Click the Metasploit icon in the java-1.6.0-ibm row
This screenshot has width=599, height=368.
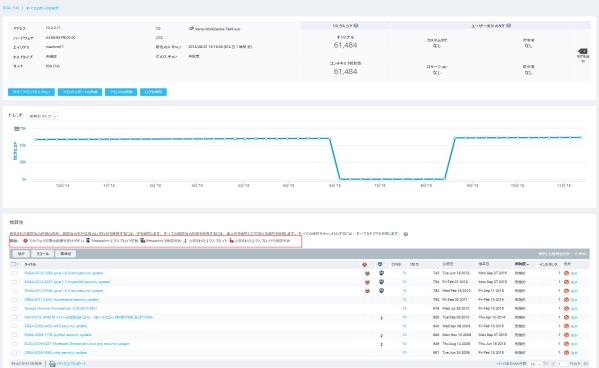[381, 273]
